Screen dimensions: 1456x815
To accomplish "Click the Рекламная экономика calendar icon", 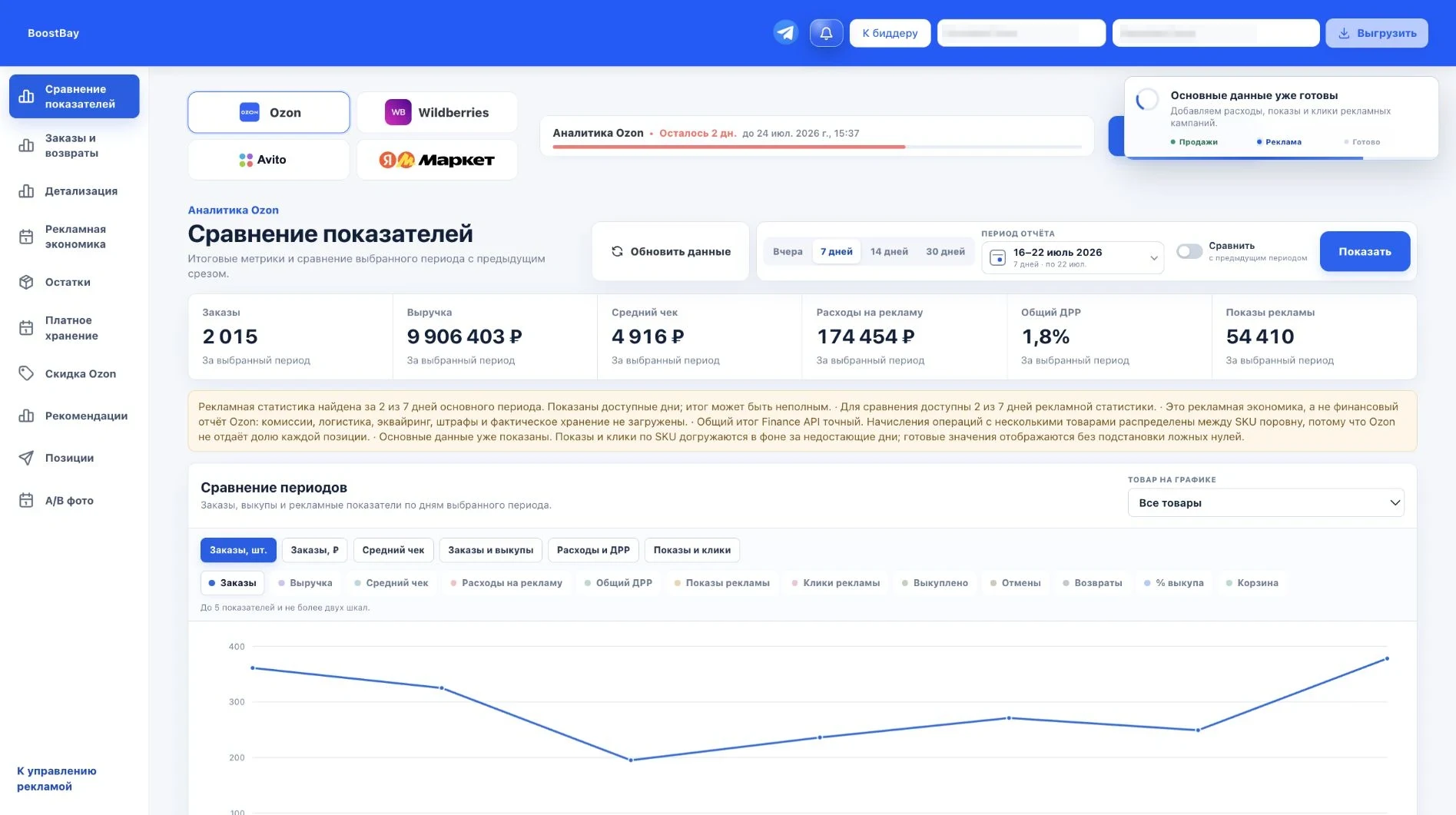I will click(26, 237).
